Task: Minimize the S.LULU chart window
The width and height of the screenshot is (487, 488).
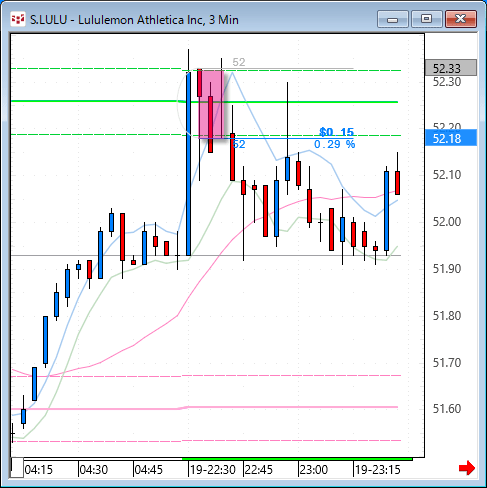Action: [393, 19]
